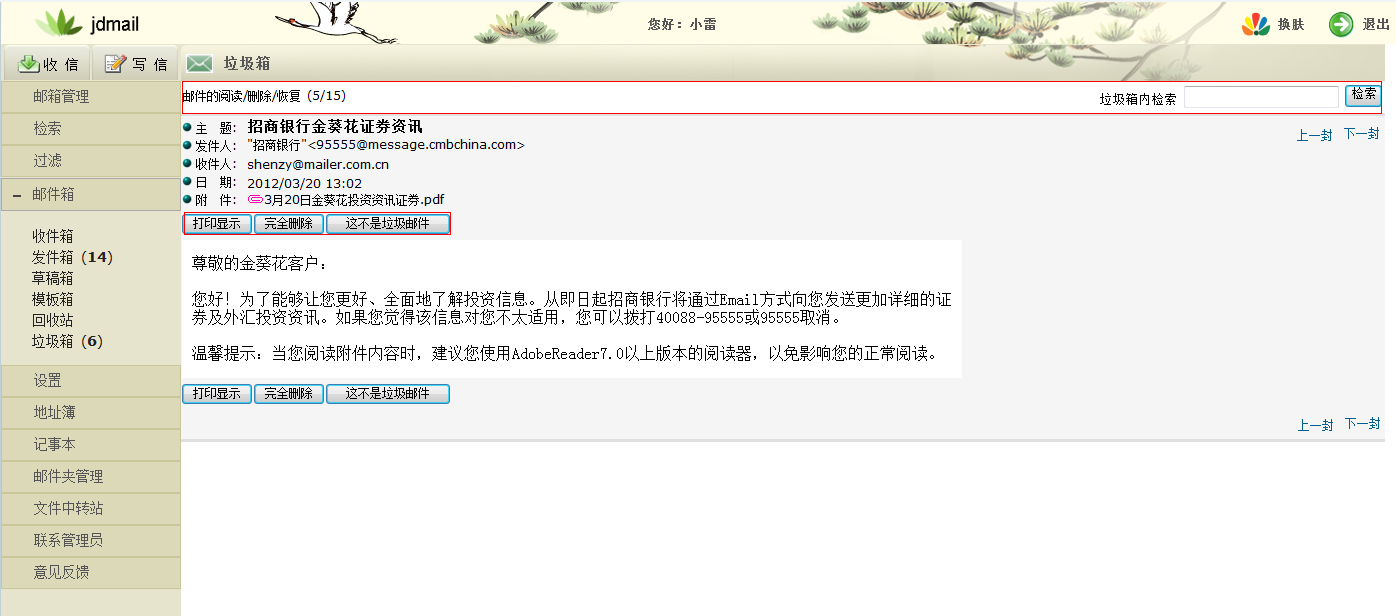The width and height of the screenshot is (1396, 616).
Task: Click the jdmail logo icon
Action: (65, 22)
